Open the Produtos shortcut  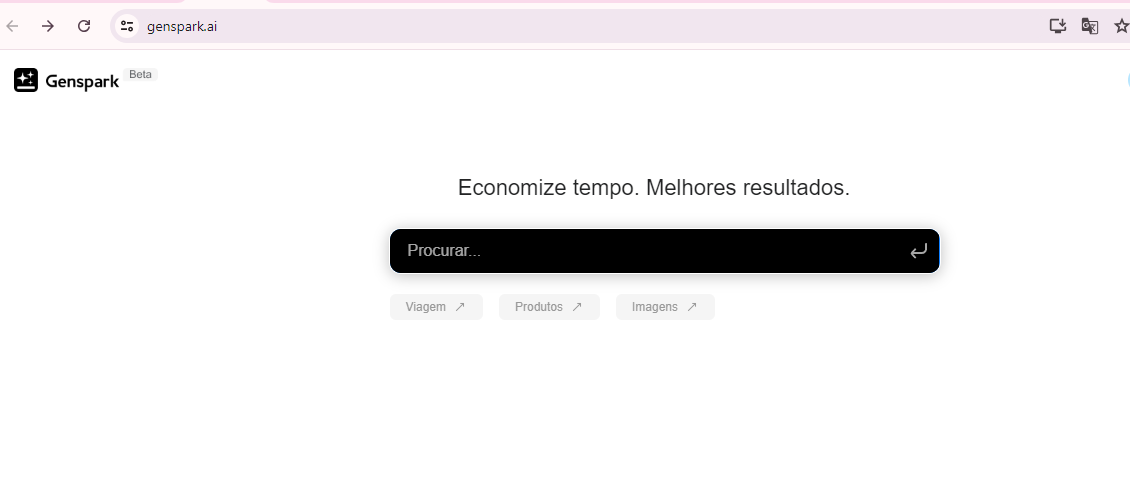click(x=549, y=307)
